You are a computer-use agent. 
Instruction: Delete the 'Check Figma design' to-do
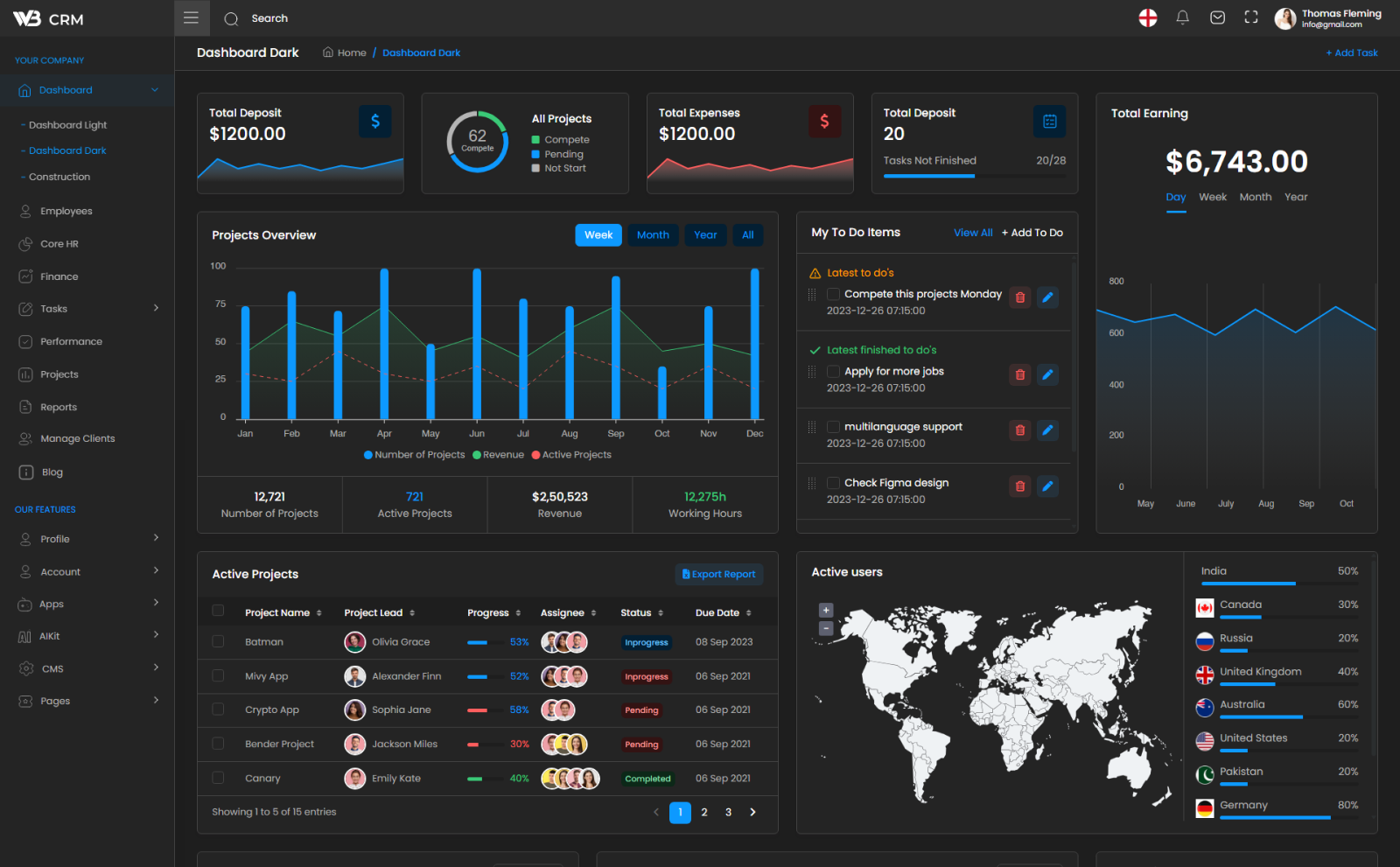click(x=1019, y=486)
